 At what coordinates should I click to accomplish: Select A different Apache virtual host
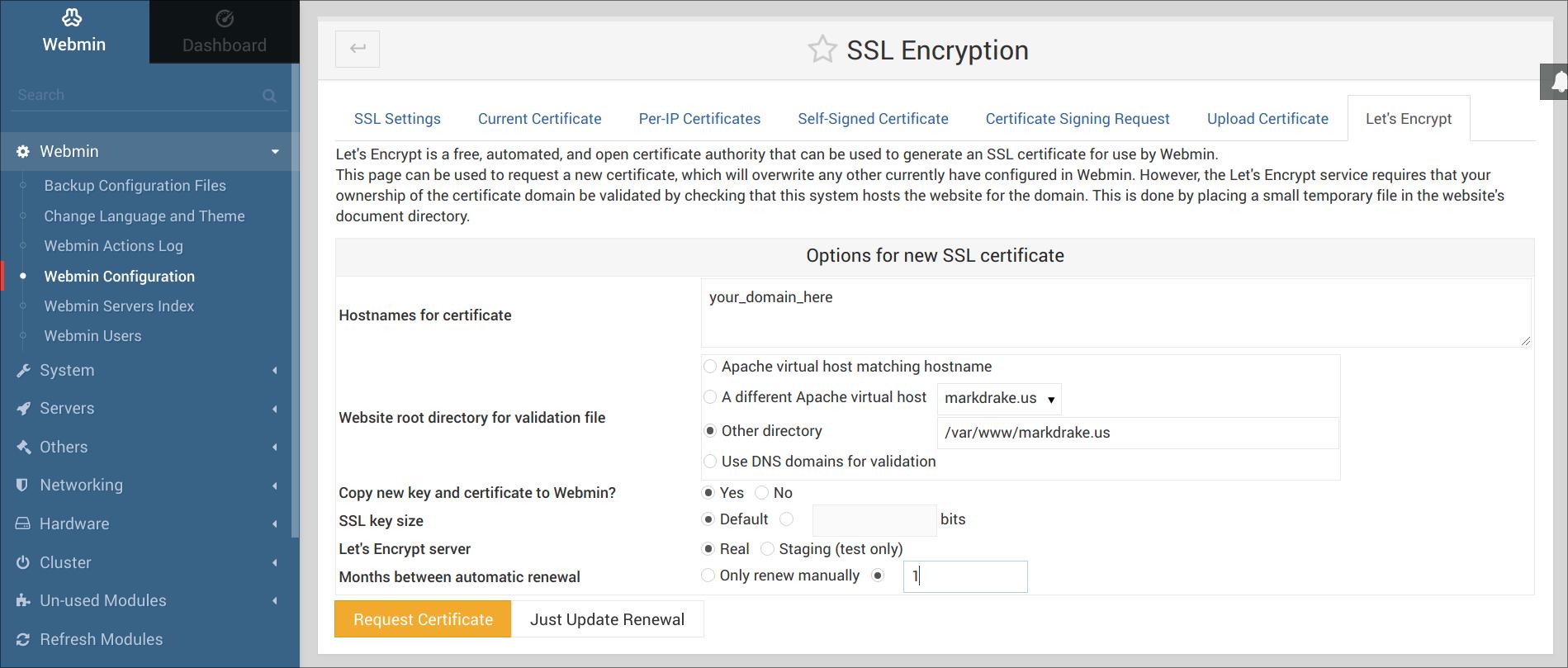coord(709,397)
